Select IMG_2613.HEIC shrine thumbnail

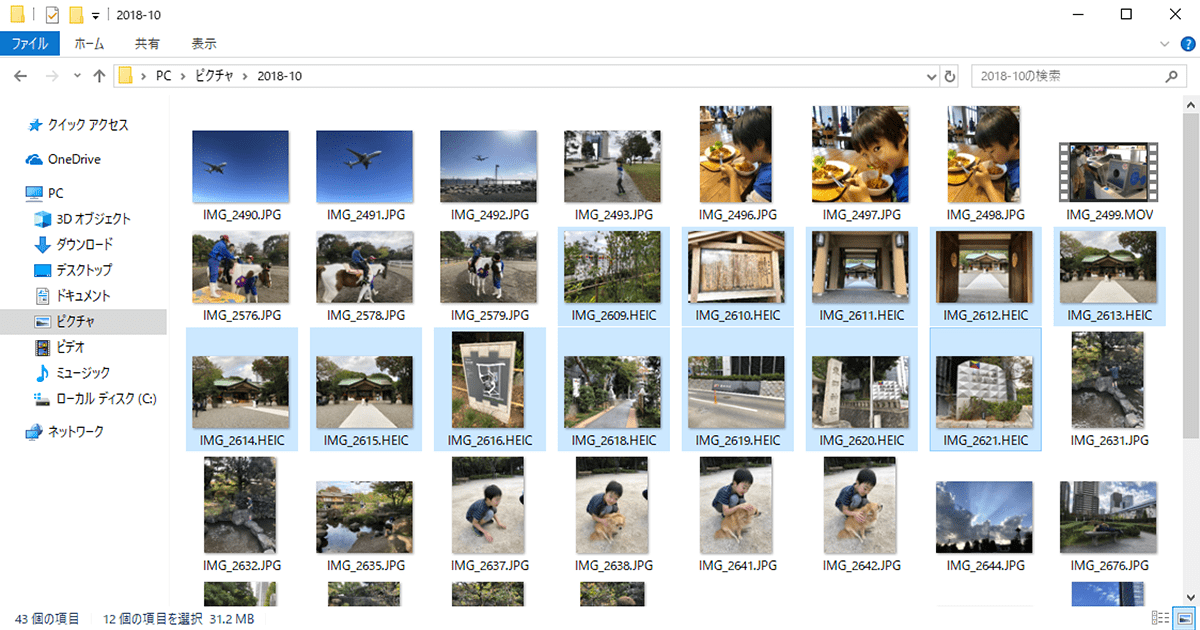tap(1108, 268)
